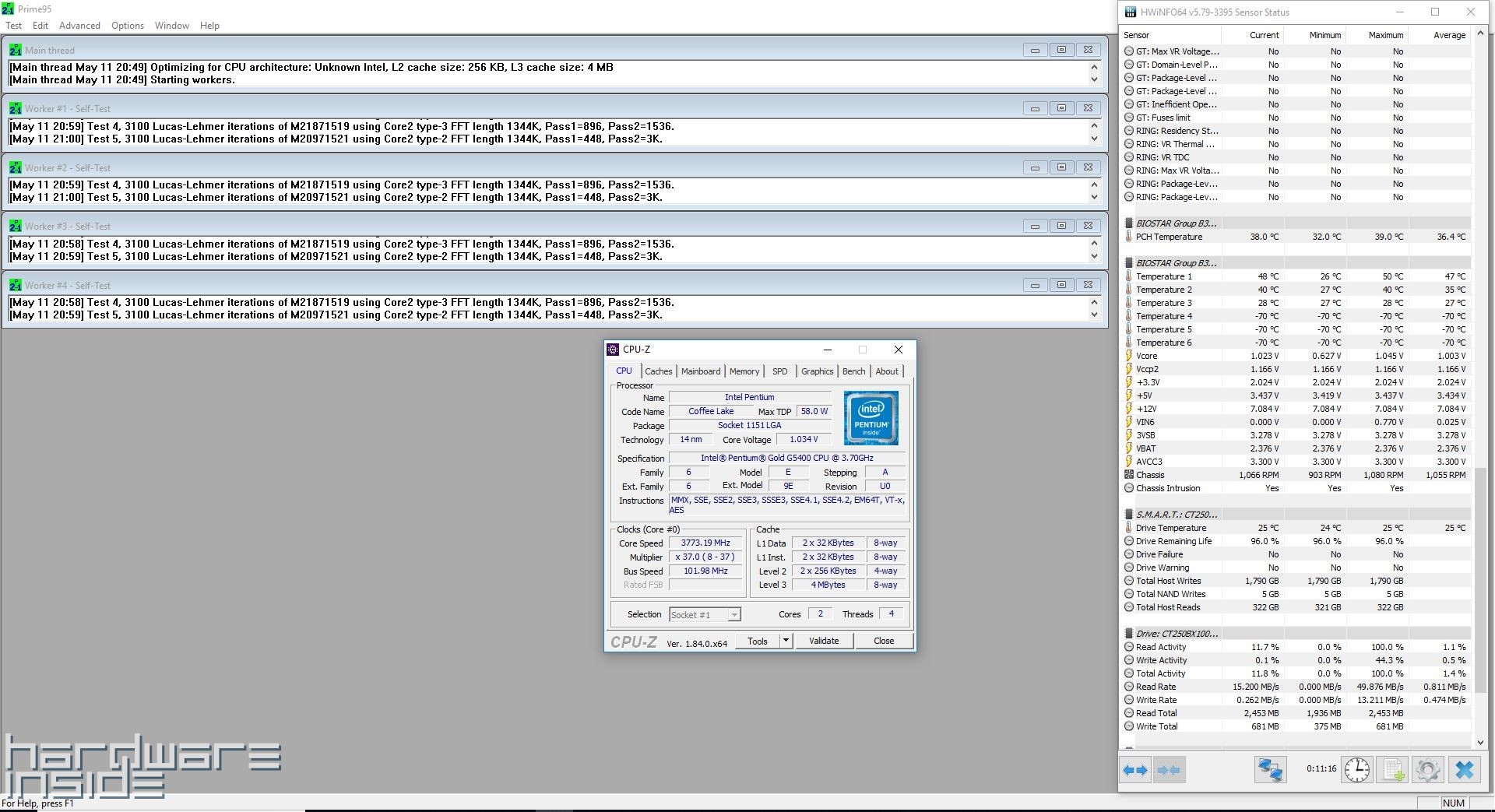This screenshot has width=1495, height=812.
Task: Close sensors using the blue X icon
Action: click(1464, 770)
